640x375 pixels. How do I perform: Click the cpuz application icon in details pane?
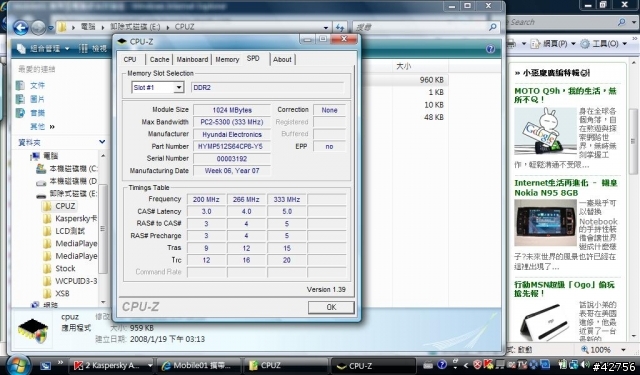tap(33, 330)
